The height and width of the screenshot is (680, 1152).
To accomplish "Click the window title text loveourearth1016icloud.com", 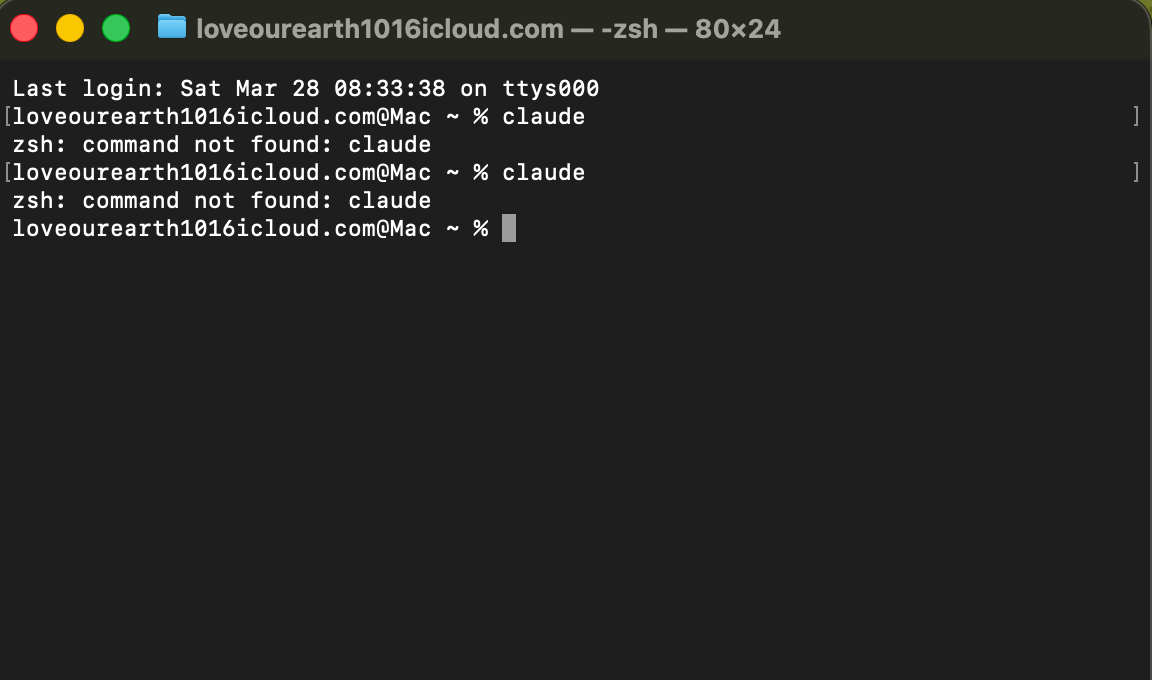I will point(380,29).
